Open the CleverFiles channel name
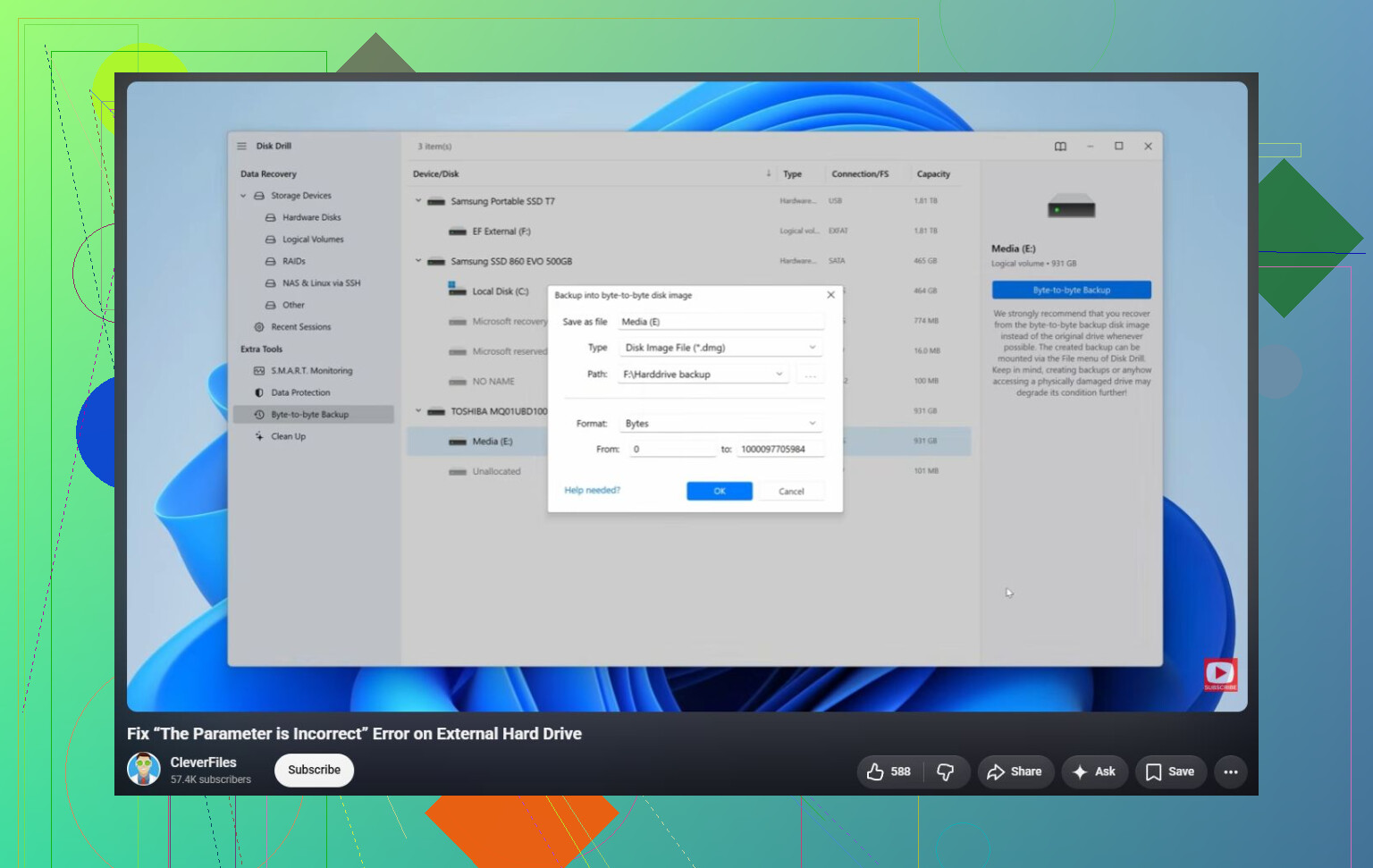Viewport: 1373px width, 868px height. click(203, 763)
